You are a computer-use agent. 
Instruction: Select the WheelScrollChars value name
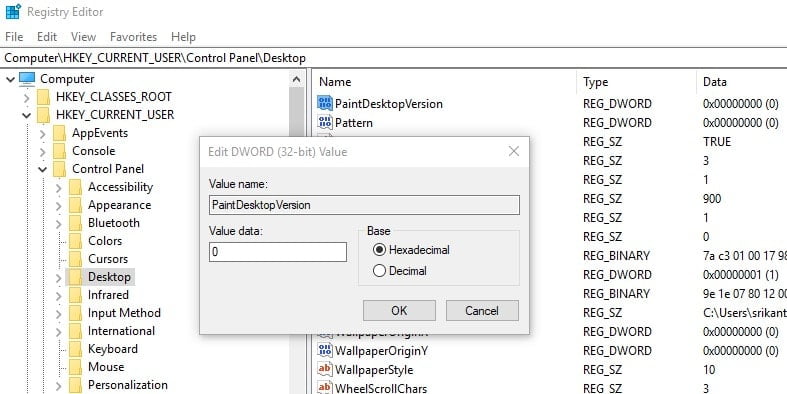[381, 388]
